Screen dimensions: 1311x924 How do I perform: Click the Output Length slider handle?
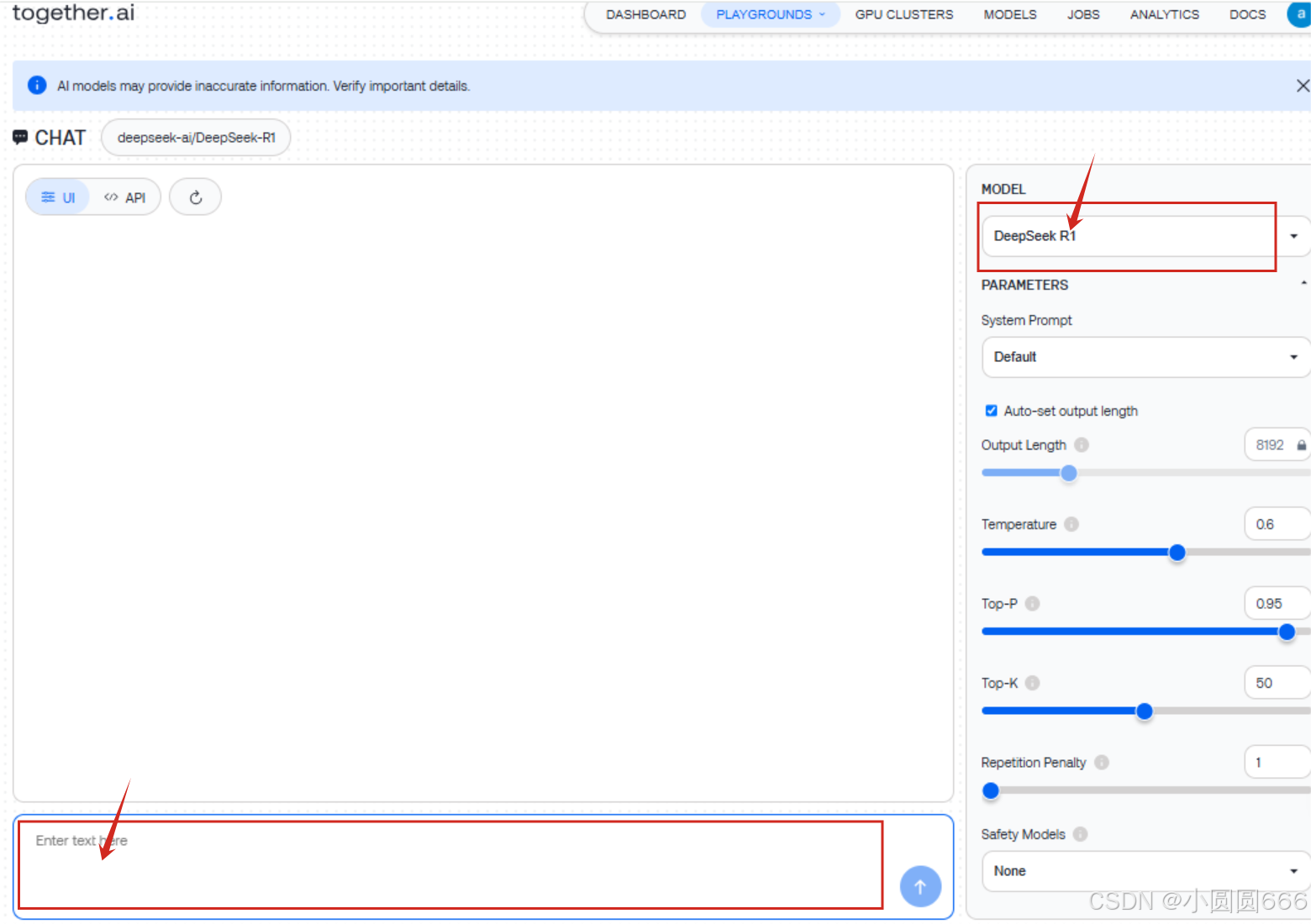[x=1069, y=473]
